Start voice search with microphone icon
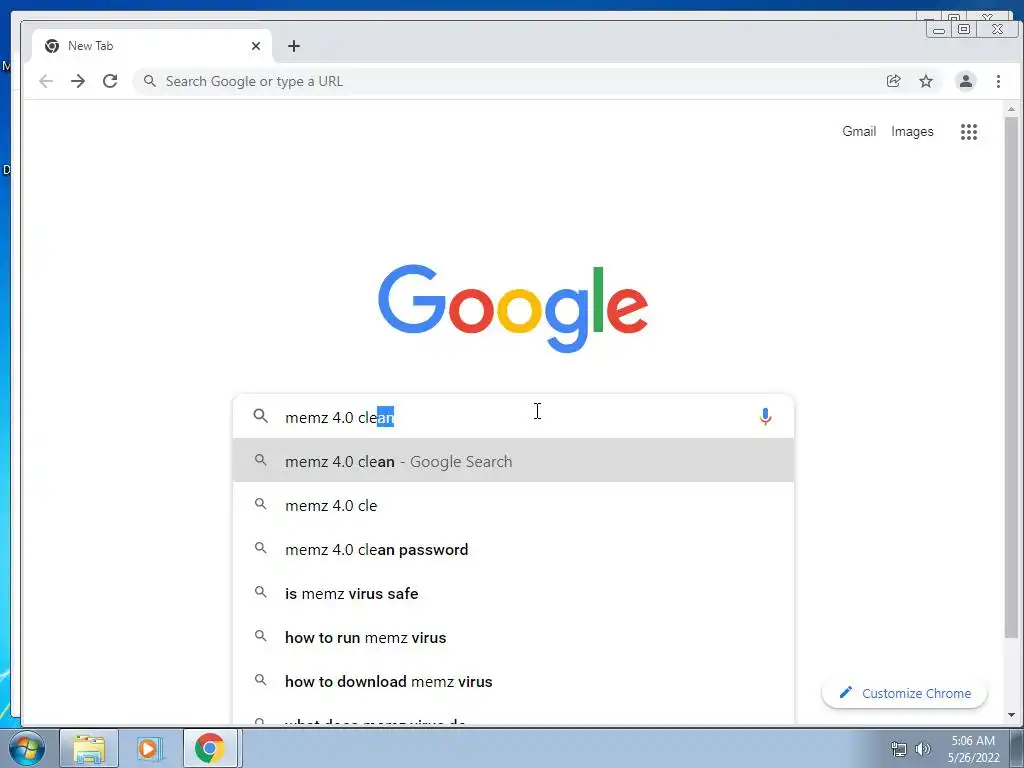 pyautogui.click(x=765, y=417)
